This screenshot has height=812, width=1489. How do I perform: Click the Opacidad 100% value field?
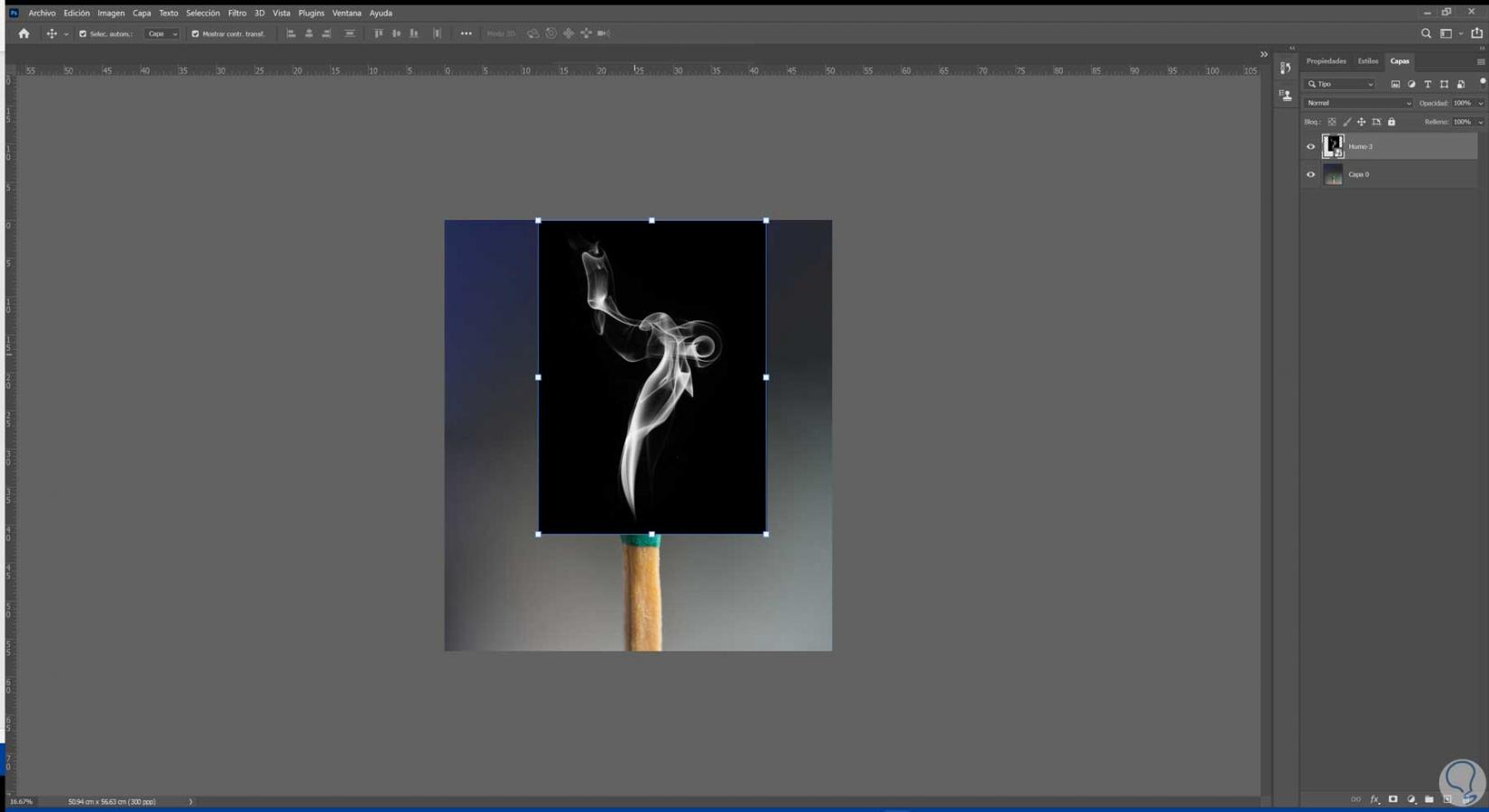(1462, 103)
